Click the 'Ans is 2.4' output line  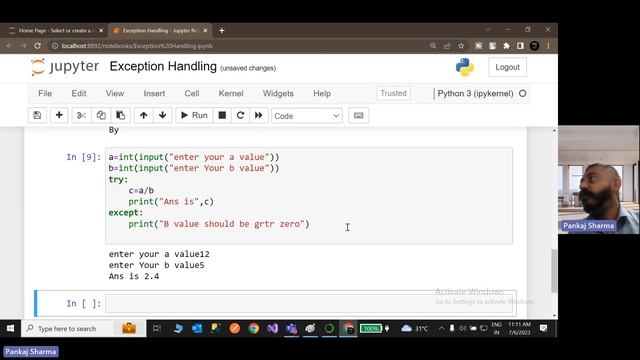[134, 276]
